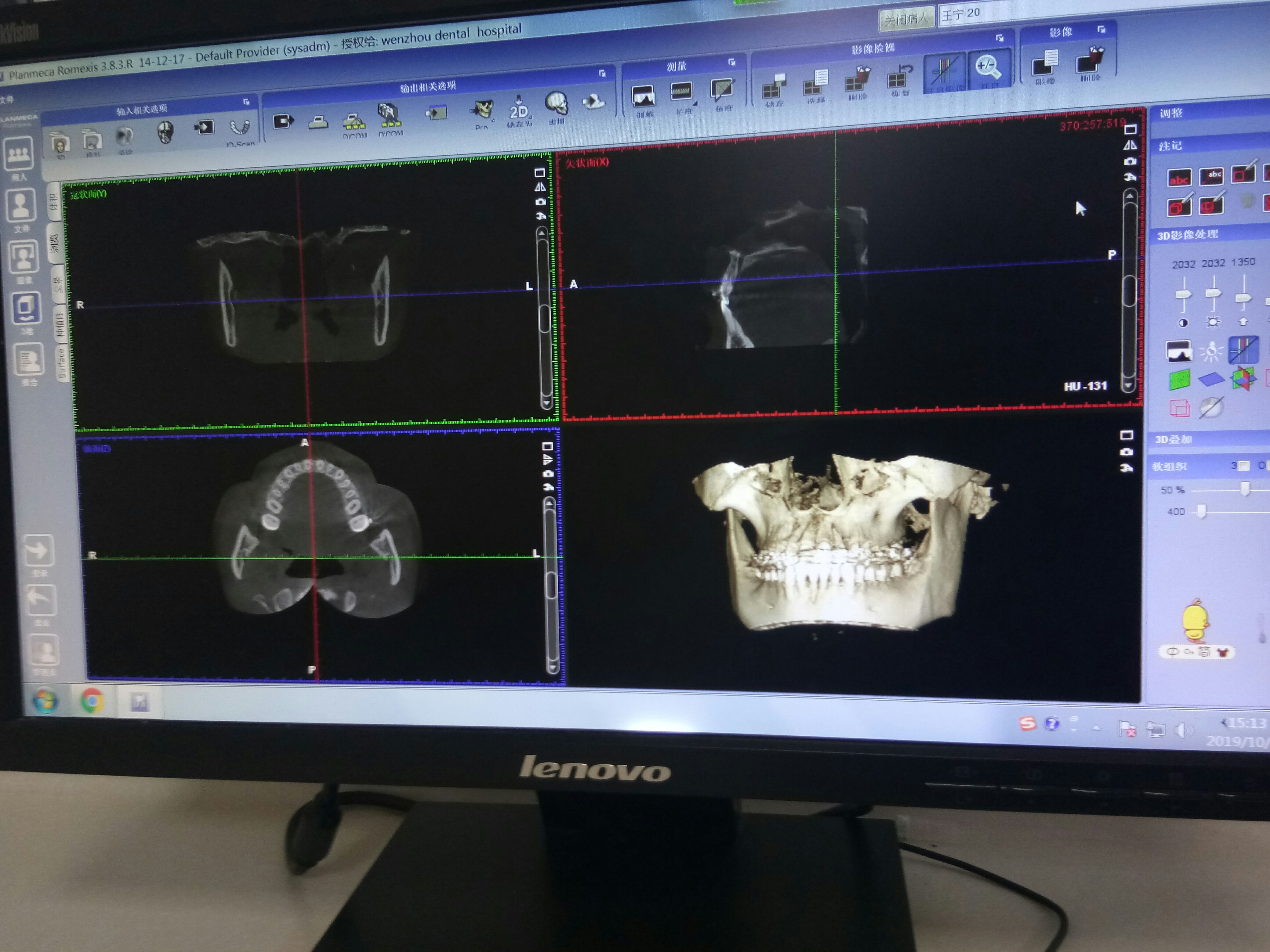Click the first DICOM export icon

354,121
